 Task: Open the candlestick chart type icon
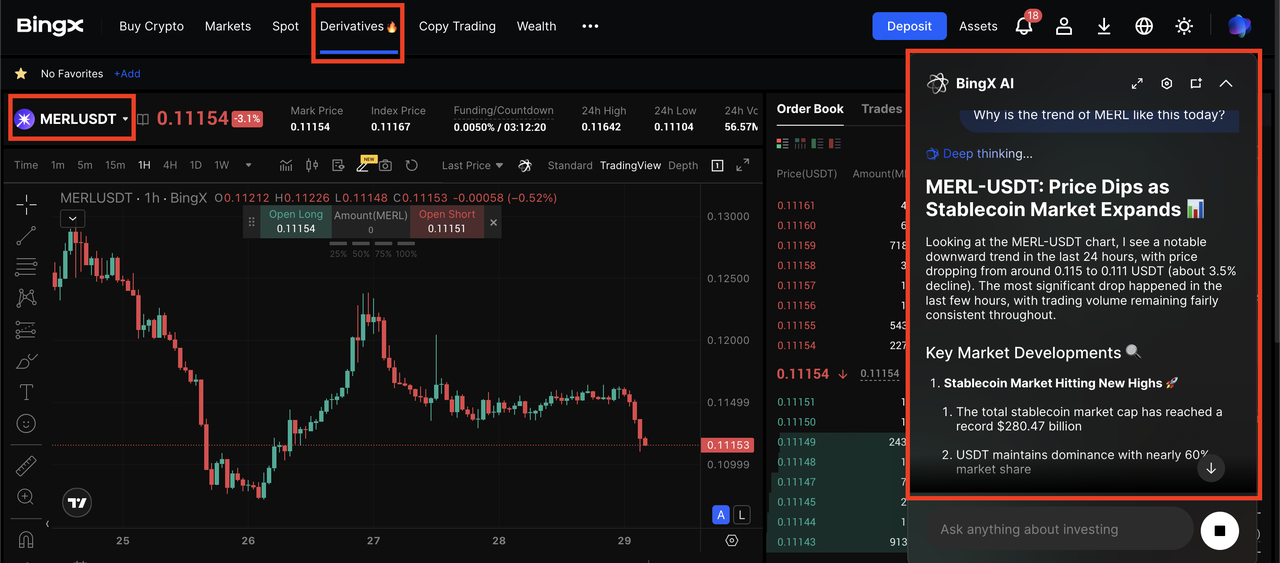(311, 165)
